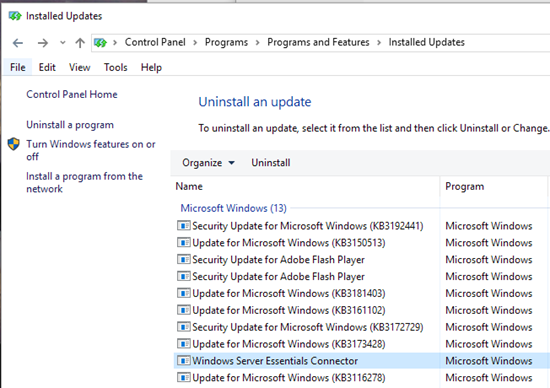Click icon of update KB3181403

pyautogui.click(x=183, y=293)
